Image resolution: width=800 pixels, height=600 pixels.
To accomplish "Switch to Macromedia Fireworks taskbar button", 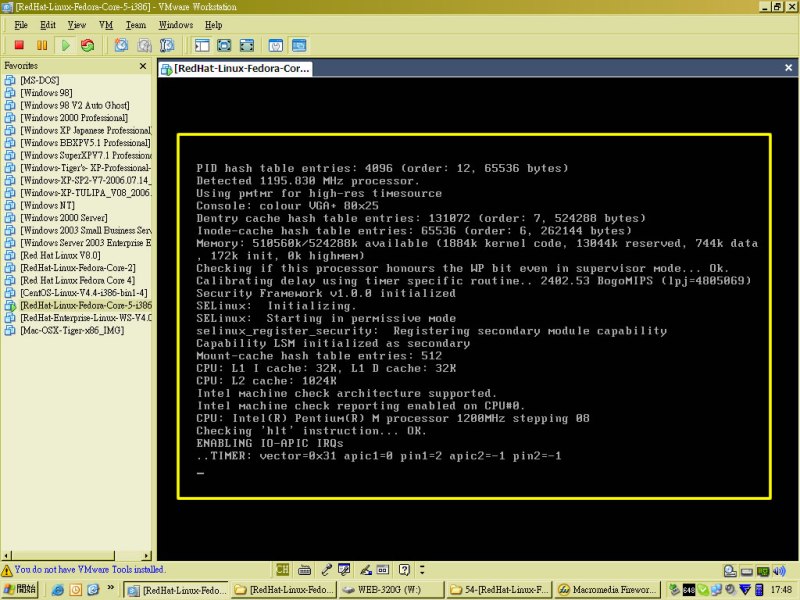I will point(608,590).
